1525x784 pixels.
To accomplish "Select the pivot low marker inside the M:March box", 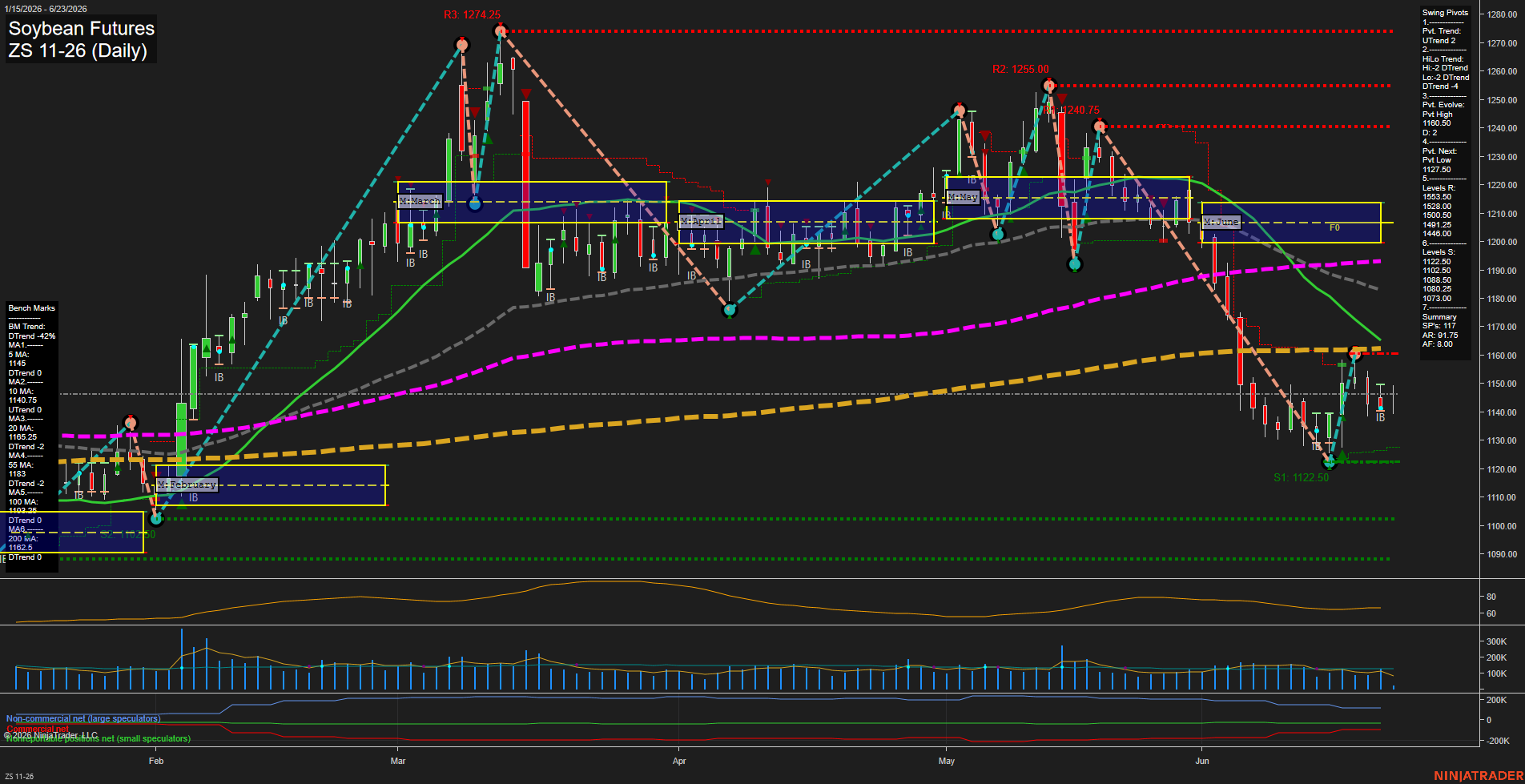I will pyautogui.click(x=474, y=204).
